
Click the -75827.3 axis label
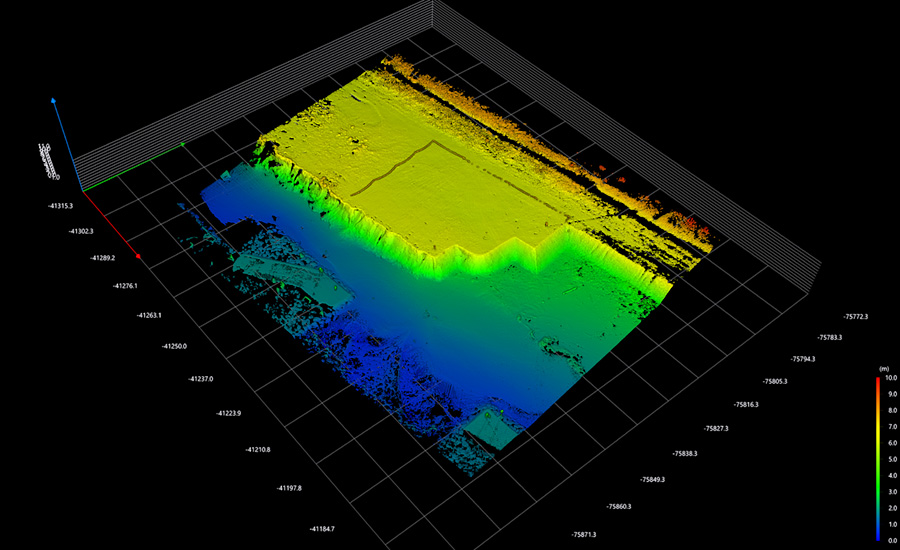[716, 428]
